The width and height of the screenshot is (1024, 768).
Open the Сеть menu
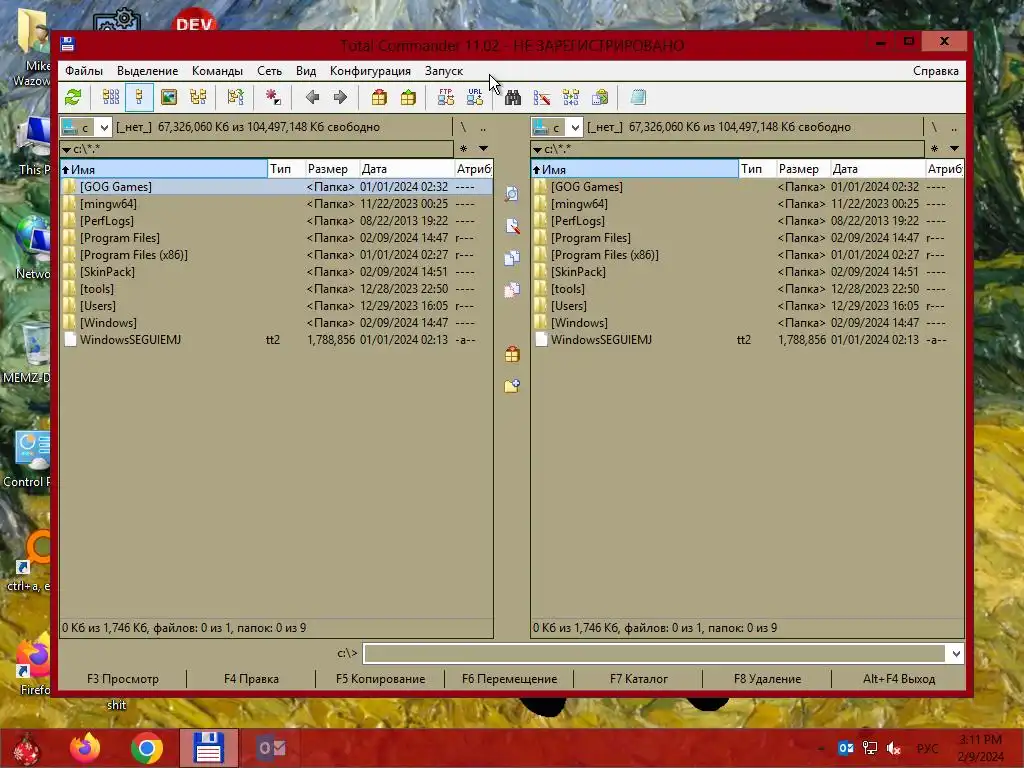(269, 71)
